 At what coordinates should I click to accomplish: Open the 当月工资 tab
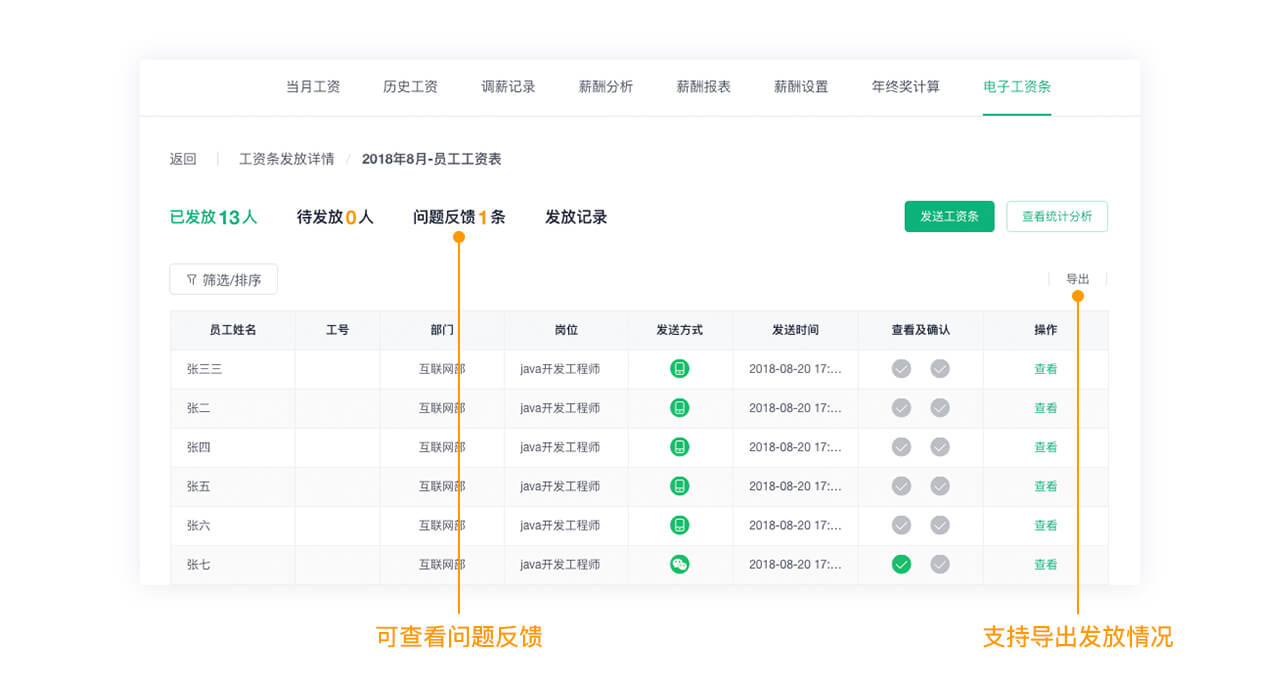pyautogui.click(x=313, y=87)
